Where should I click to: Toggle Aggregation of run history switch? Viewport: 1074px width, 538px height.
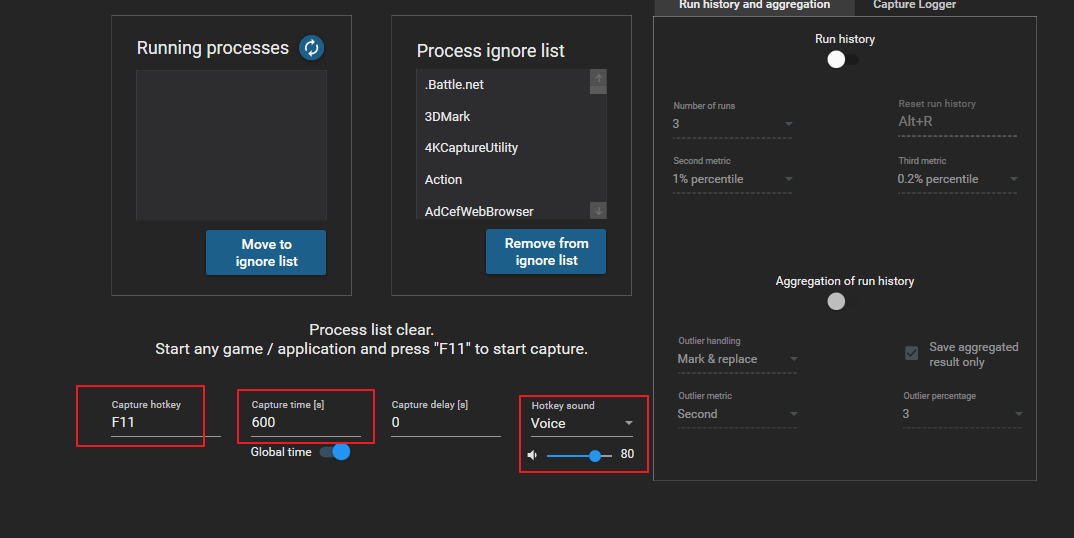[x=837, y=301]
